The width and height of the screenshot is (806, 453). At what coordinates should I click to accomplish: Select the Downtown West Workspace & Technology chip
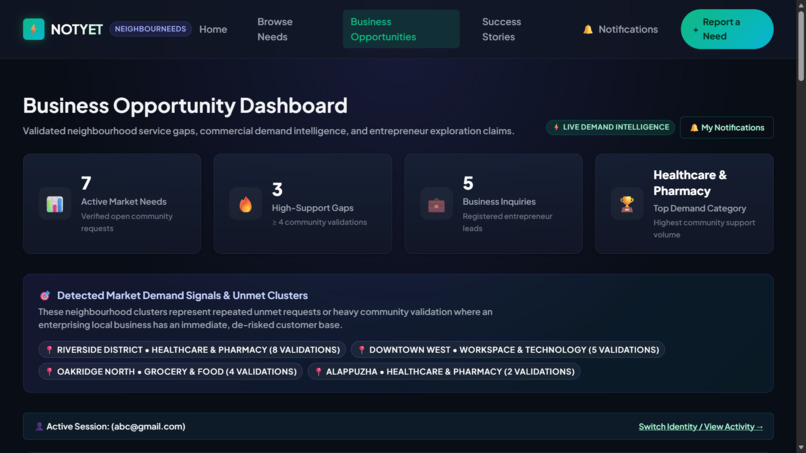pos(508,350)
